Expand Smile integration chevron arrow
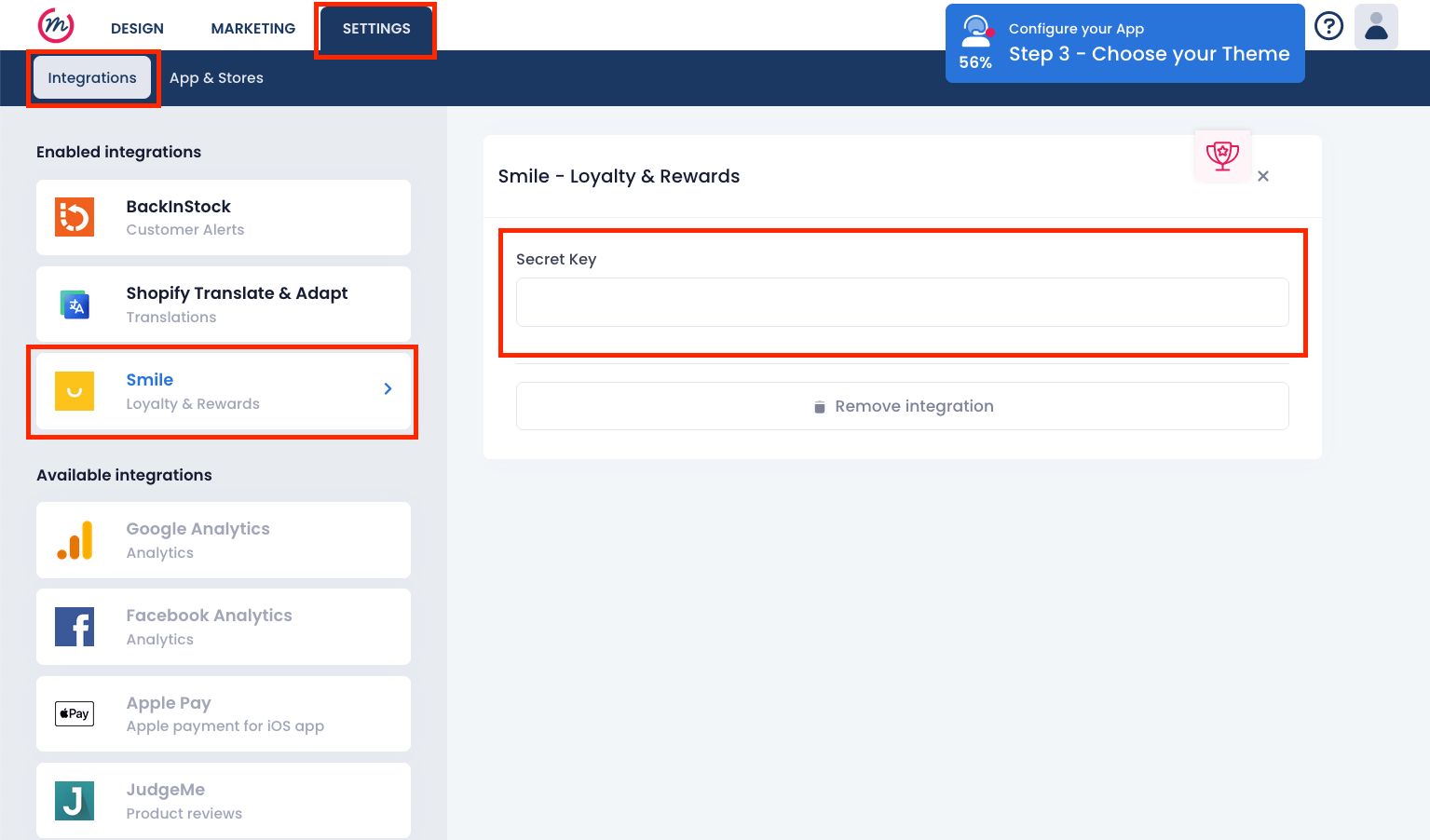The image size is (1430, 840). click(x=388, y=389)
